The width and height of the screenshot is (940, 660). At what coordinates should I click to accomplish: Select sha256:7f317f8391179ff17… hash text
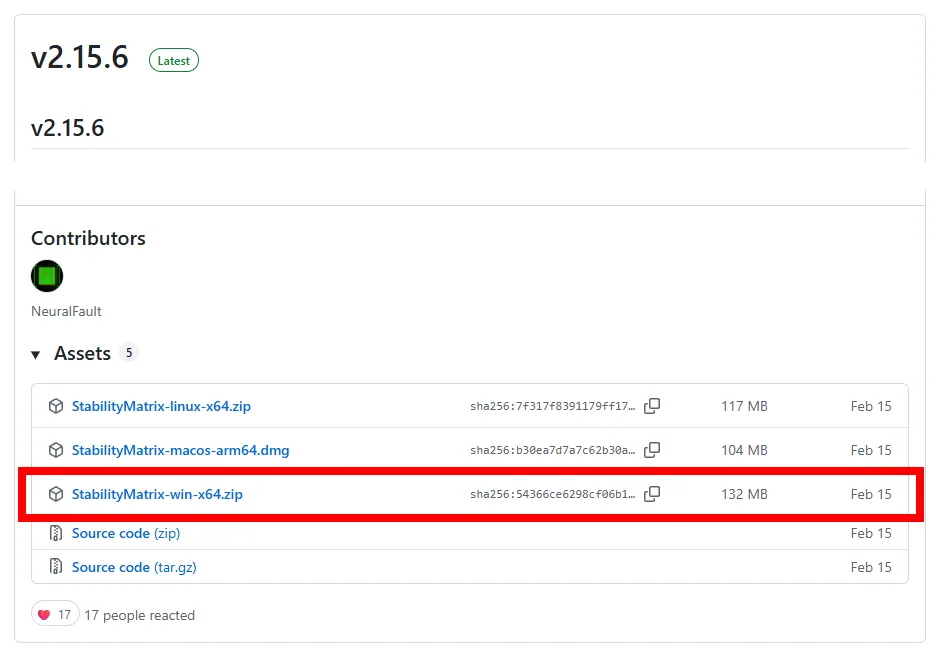pyautogui.click(x=552, y=406)
